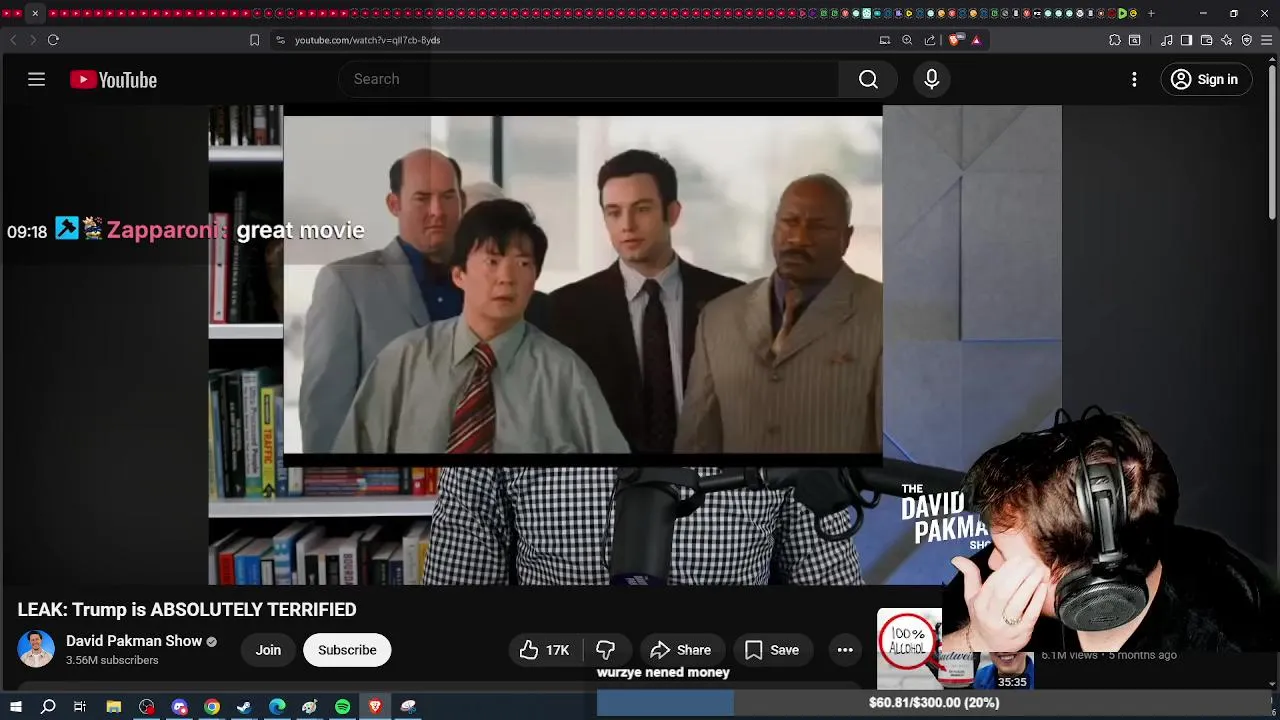The image size is (1280, 720).
Task: Open media control music note icon
Action: [x=1167, y=40]
